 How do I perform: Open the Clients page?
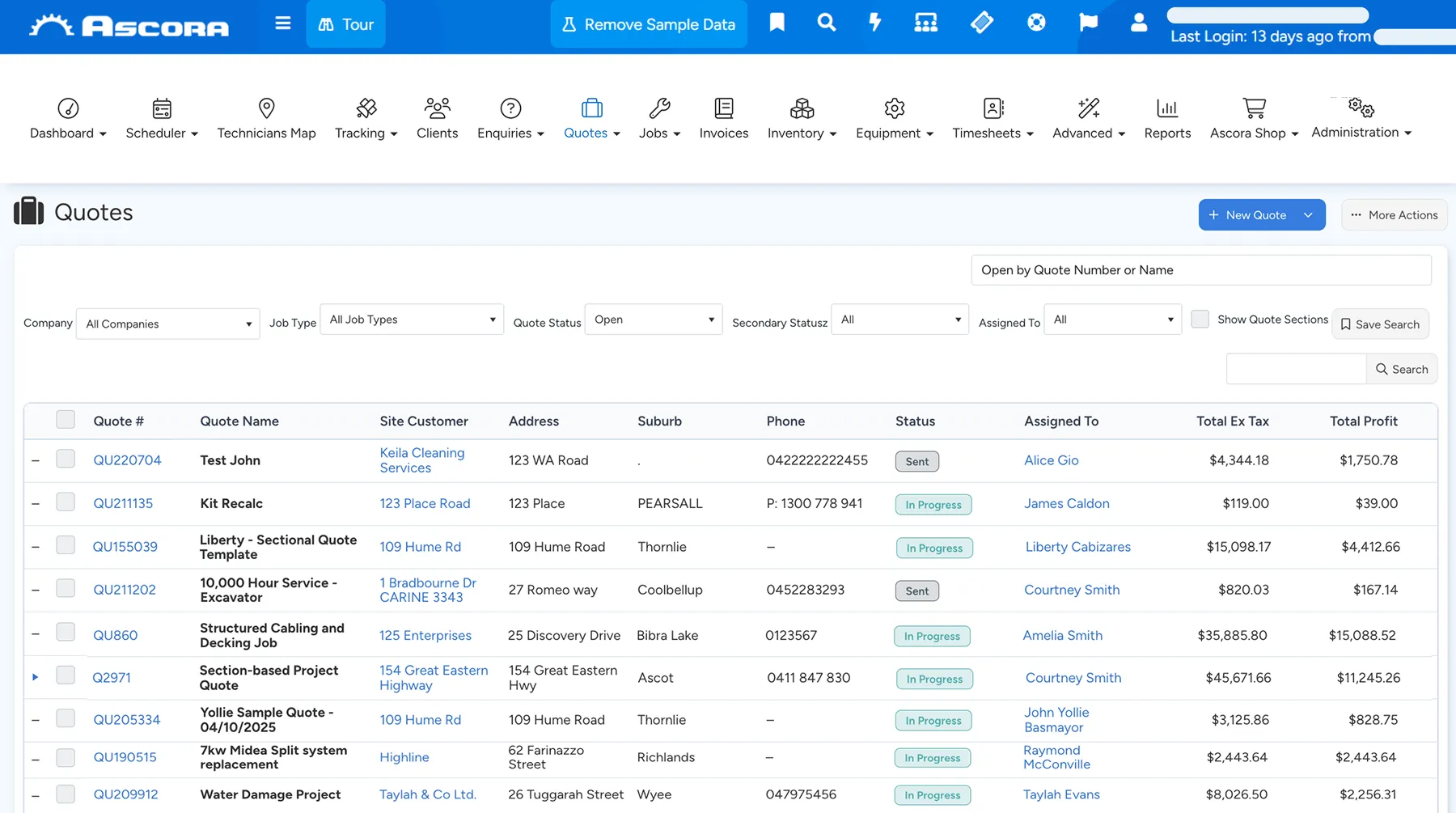pyautogui.click(x=437, y=118)
